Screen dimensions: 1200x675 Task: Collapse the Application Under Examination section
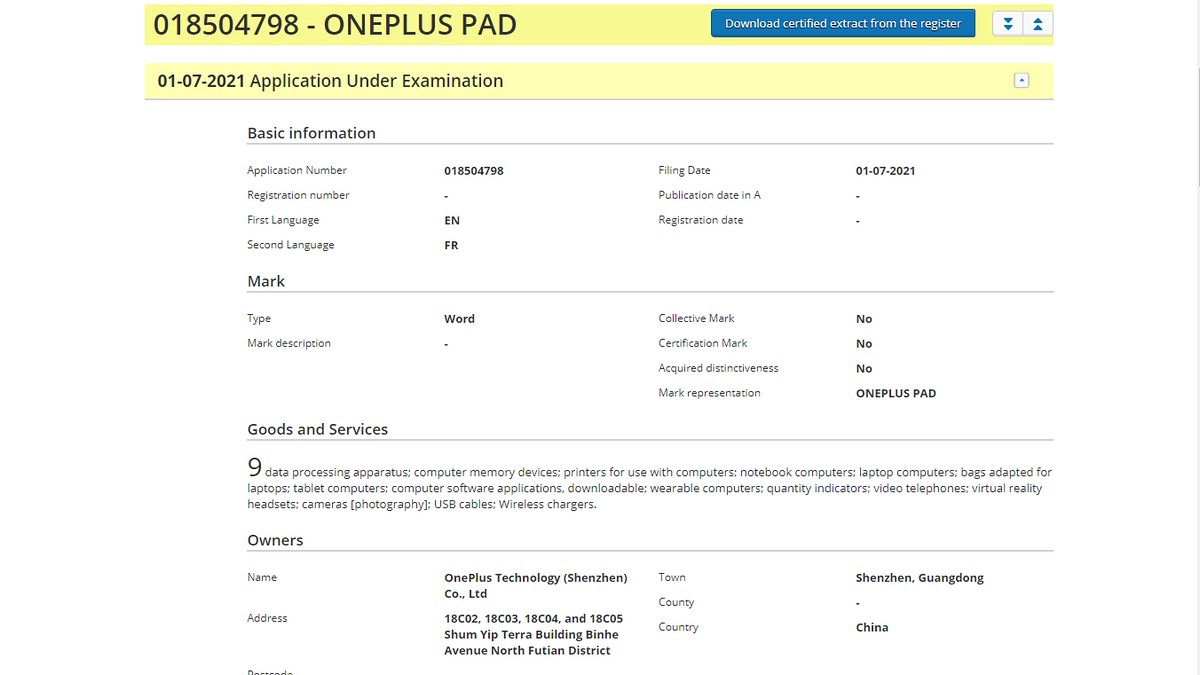[1021, 79]
